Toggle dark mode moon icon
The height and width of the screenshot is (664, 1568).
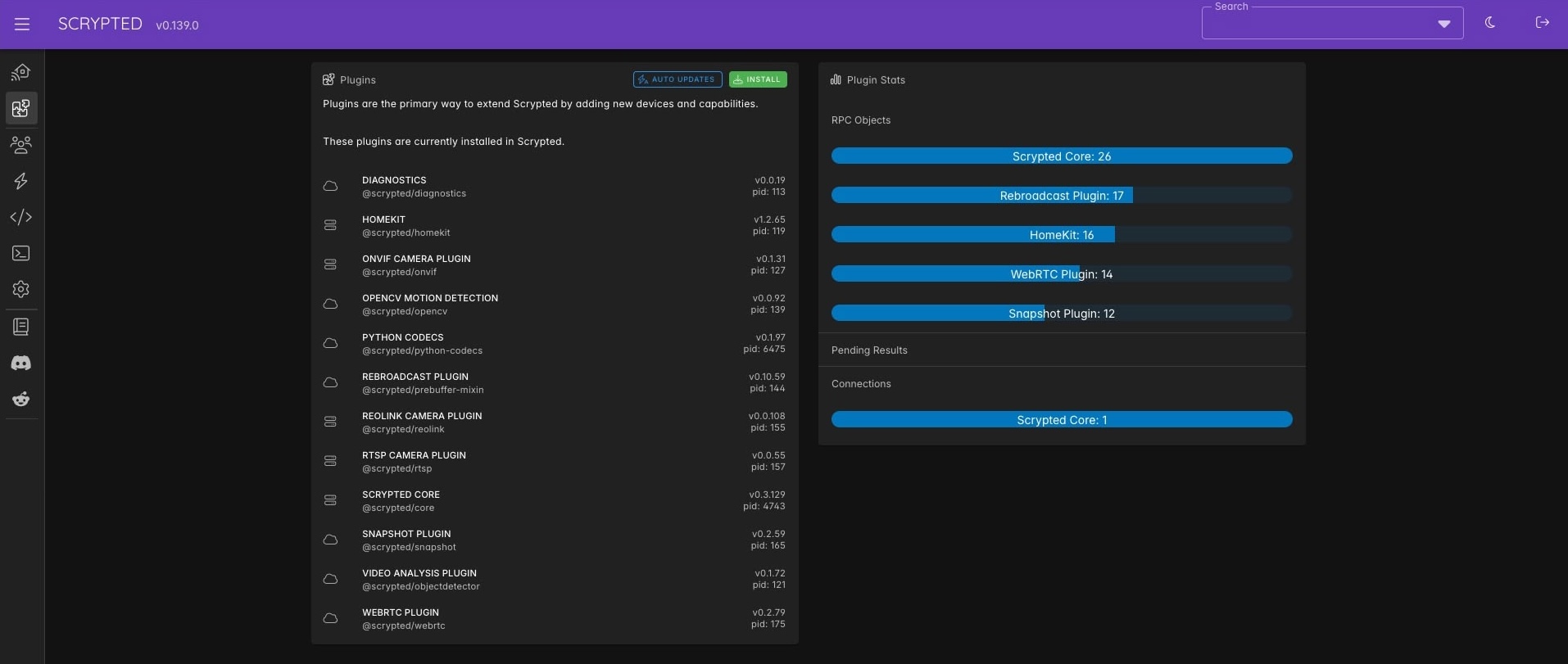pos(1490,23)
